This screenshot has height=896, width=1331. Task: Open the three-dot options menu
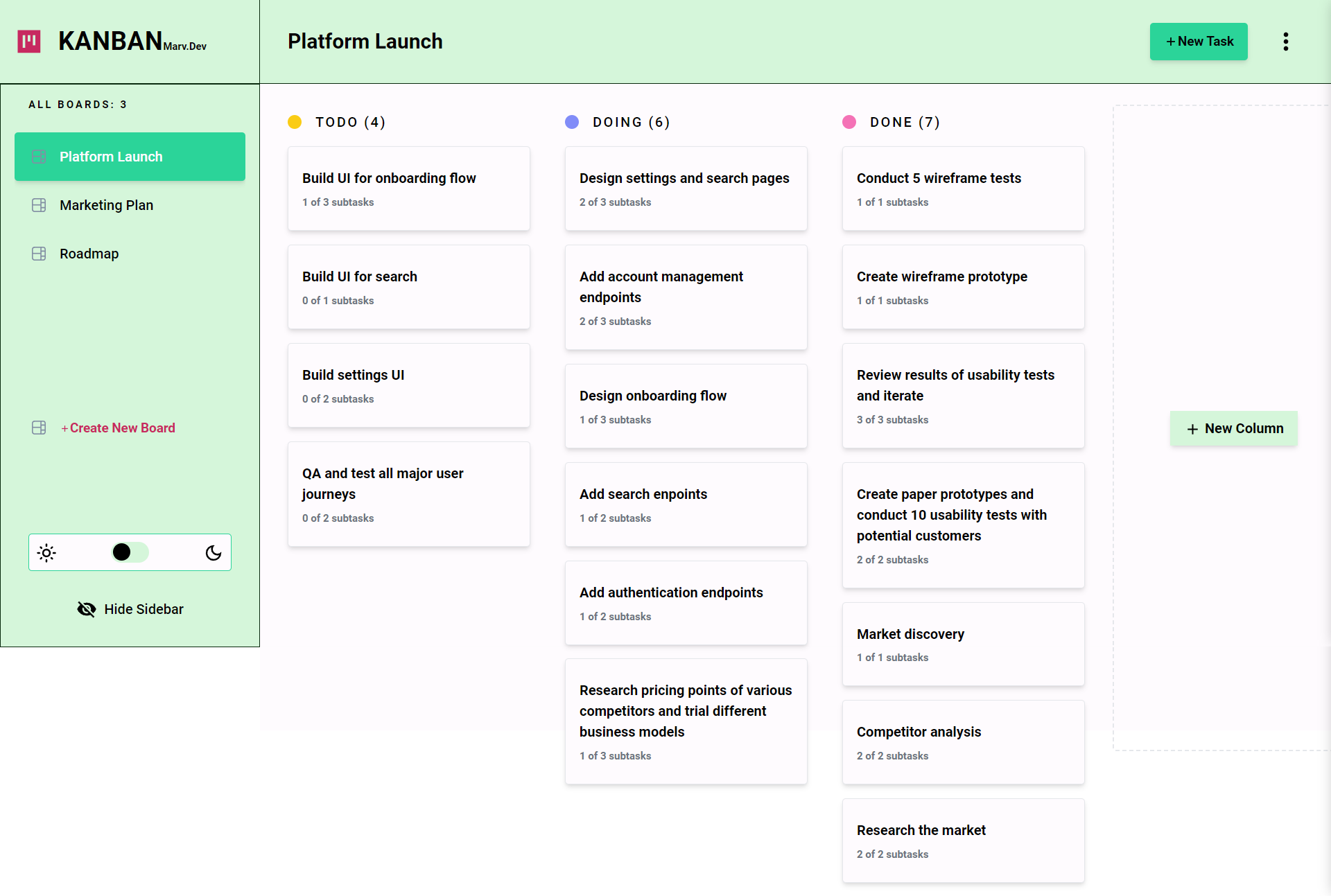1286,42
